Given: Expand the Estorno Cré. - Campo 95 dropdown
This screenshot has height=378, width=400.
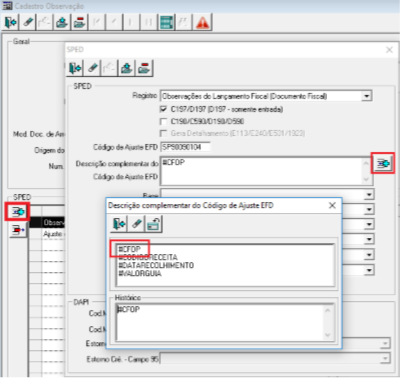Looking at the screenshot, I should 385,359.
